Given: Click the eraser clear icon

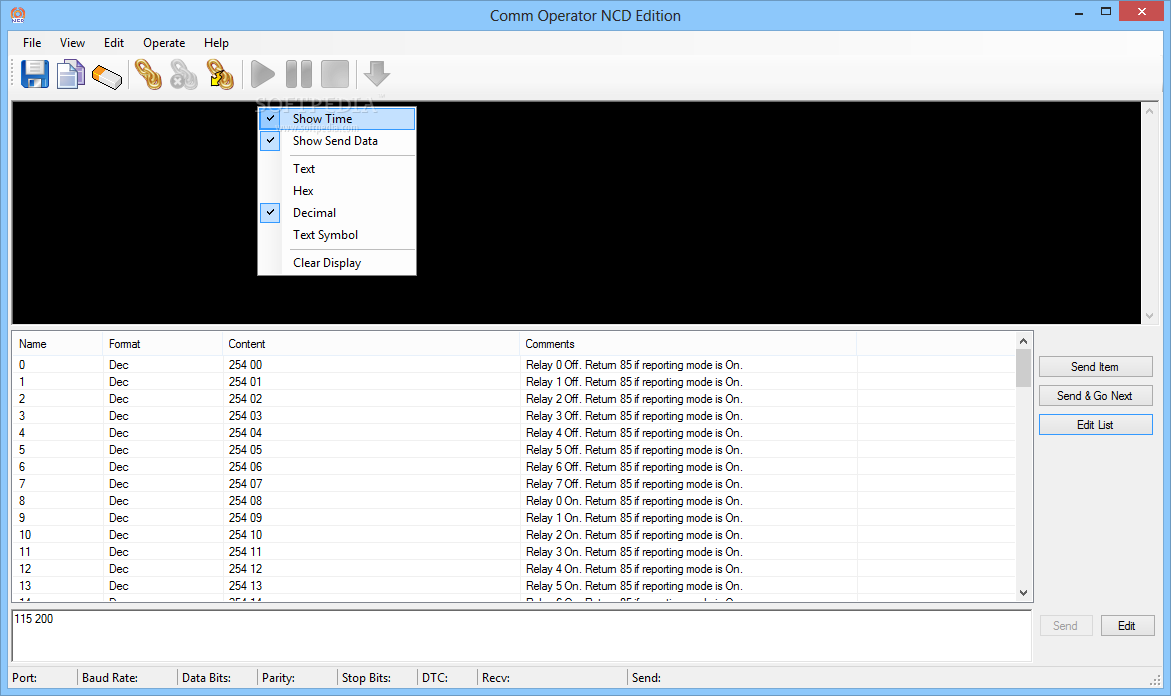Looking at the screenshot, I should pyautogui.click(x=107, y=76).
